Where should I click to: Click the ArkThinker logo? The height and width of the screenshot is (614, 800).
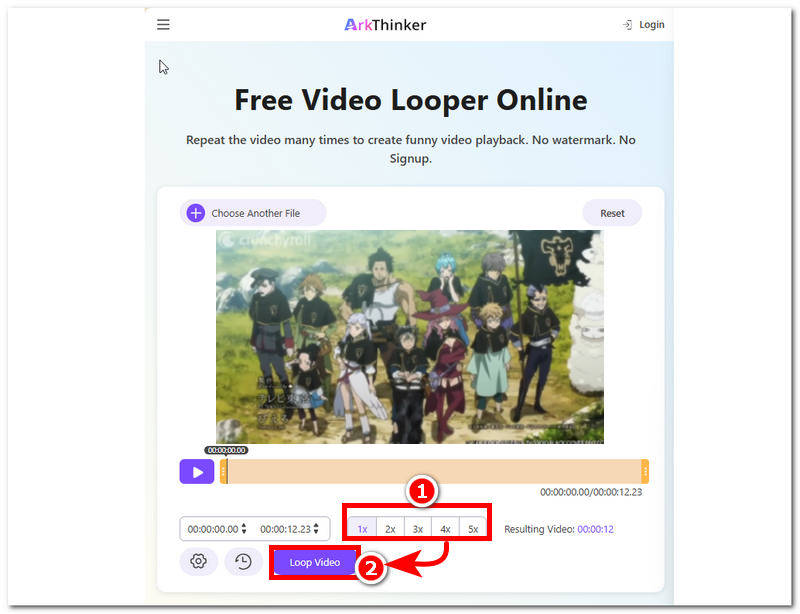pyautogui.click(x=384, y=24)
